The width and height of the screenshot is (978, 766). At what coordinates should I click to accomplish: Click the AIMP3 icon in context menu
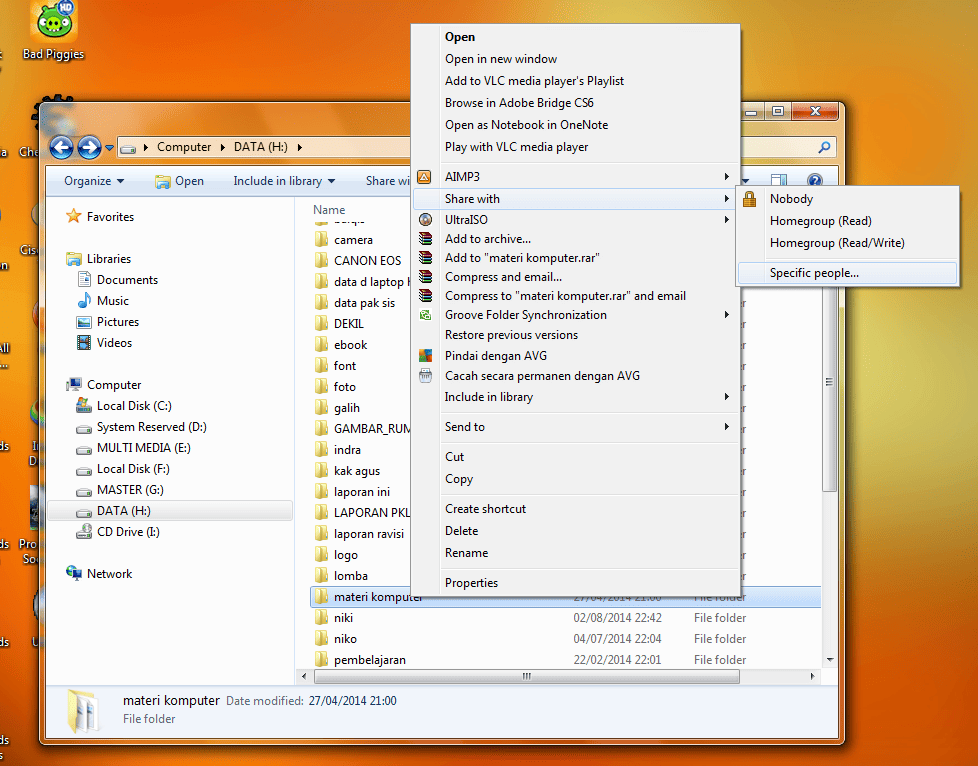coord(425,177)
